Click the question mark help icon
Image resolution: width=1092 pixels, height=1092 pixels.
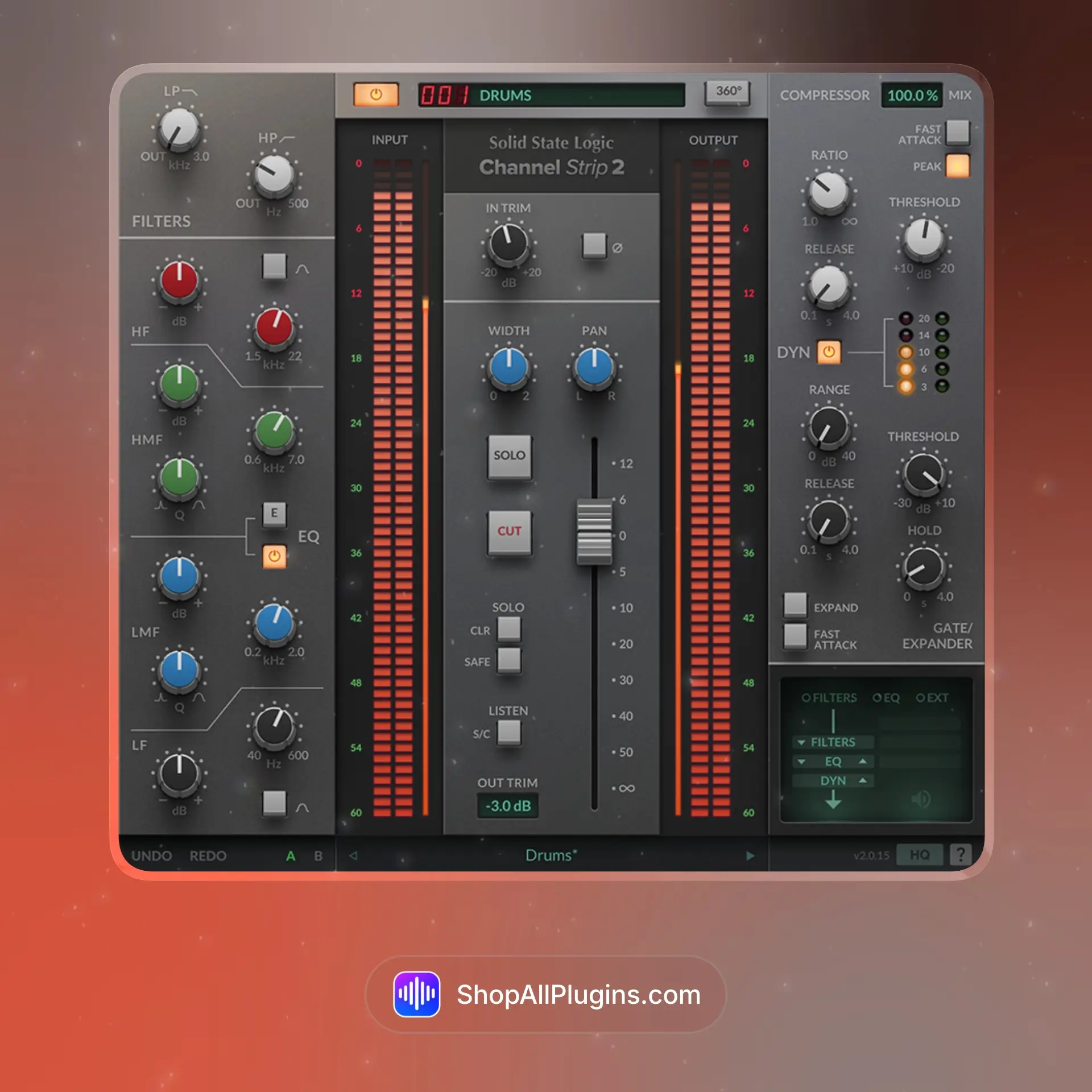pos(961,854)
